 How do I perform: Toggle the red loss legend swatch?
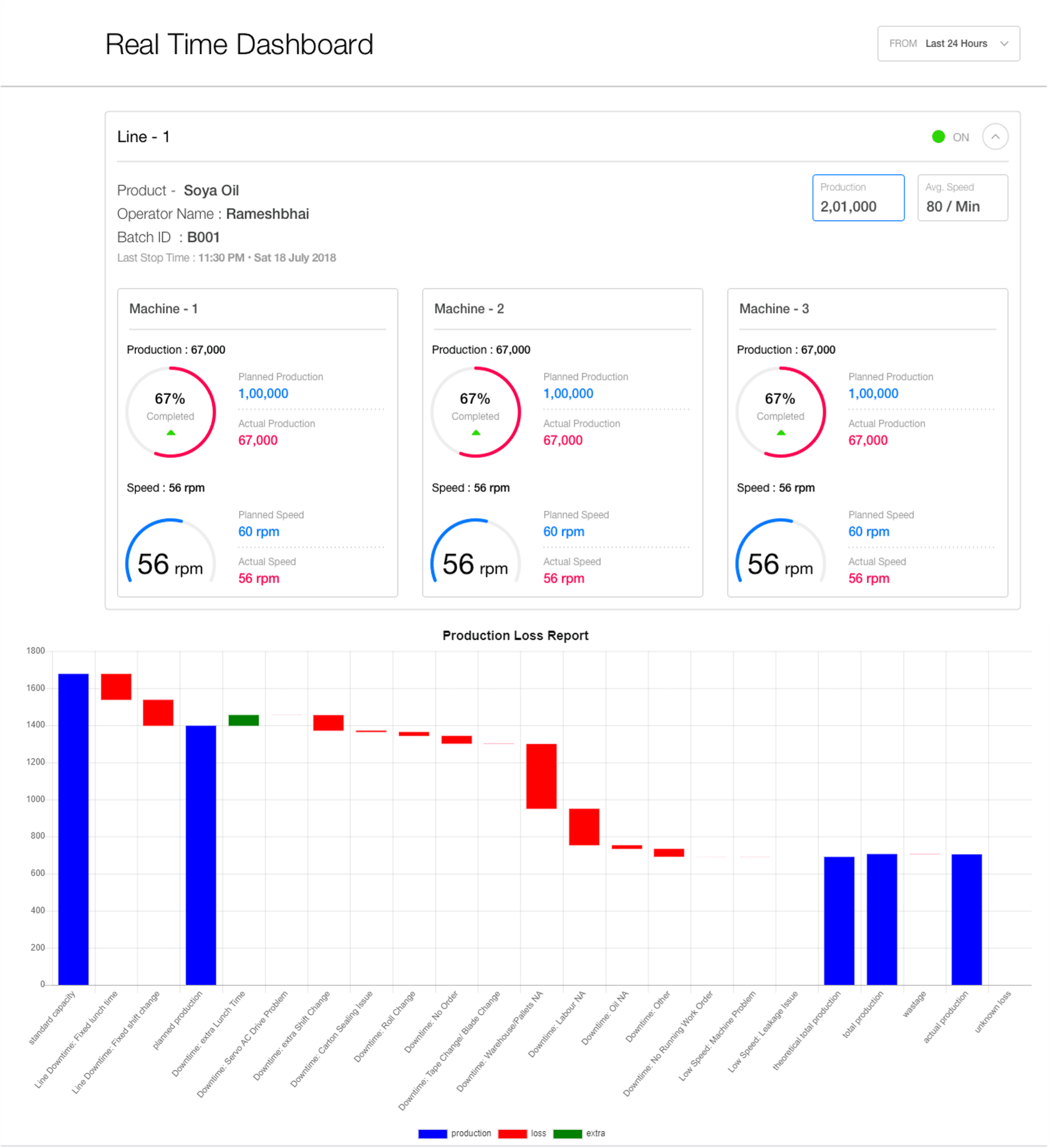(512, 1133)
